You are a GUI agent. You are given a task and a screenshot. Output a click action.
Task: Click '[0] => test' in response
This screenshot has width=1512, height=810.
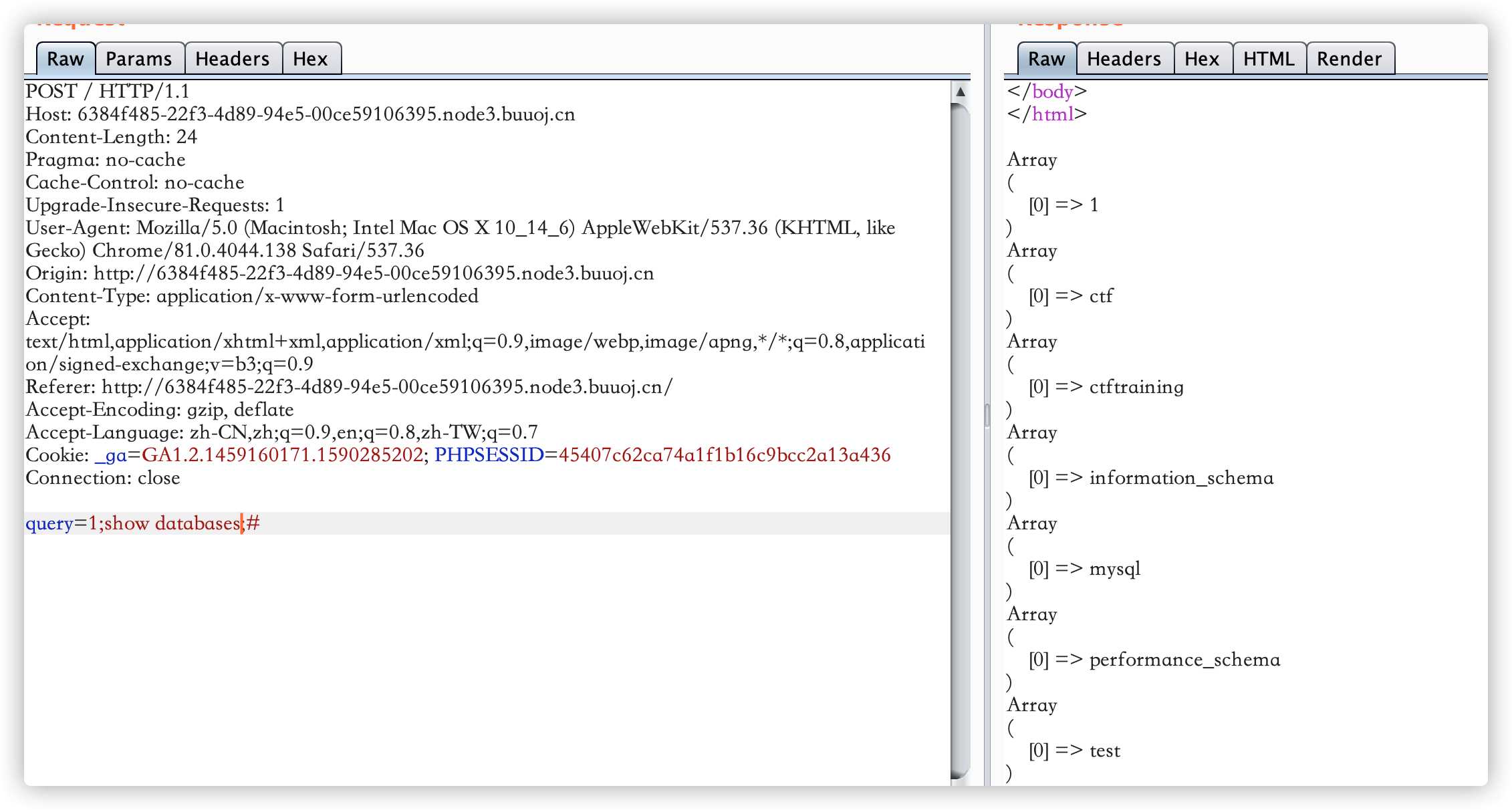click(1074, 751)
